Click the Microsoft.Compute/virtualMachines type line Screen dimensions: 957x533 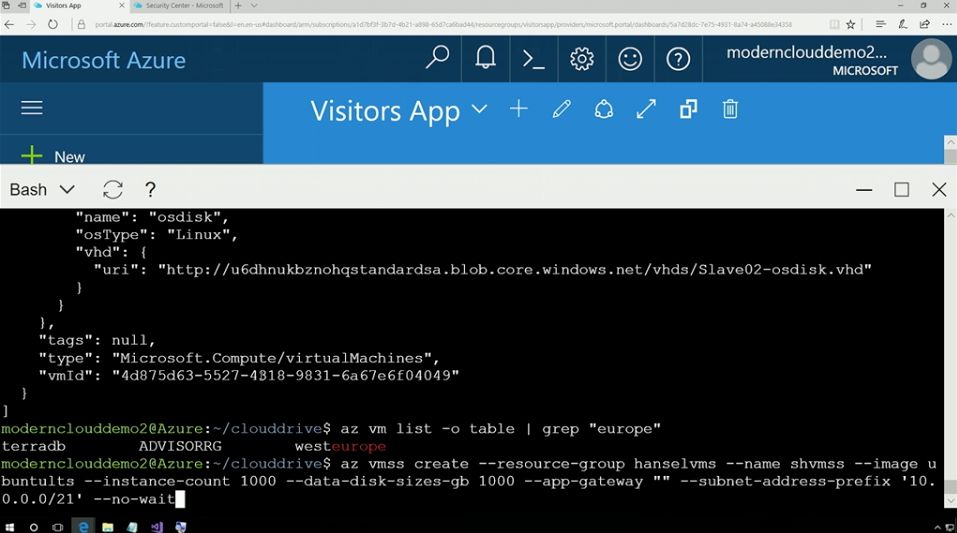[239, 358]
